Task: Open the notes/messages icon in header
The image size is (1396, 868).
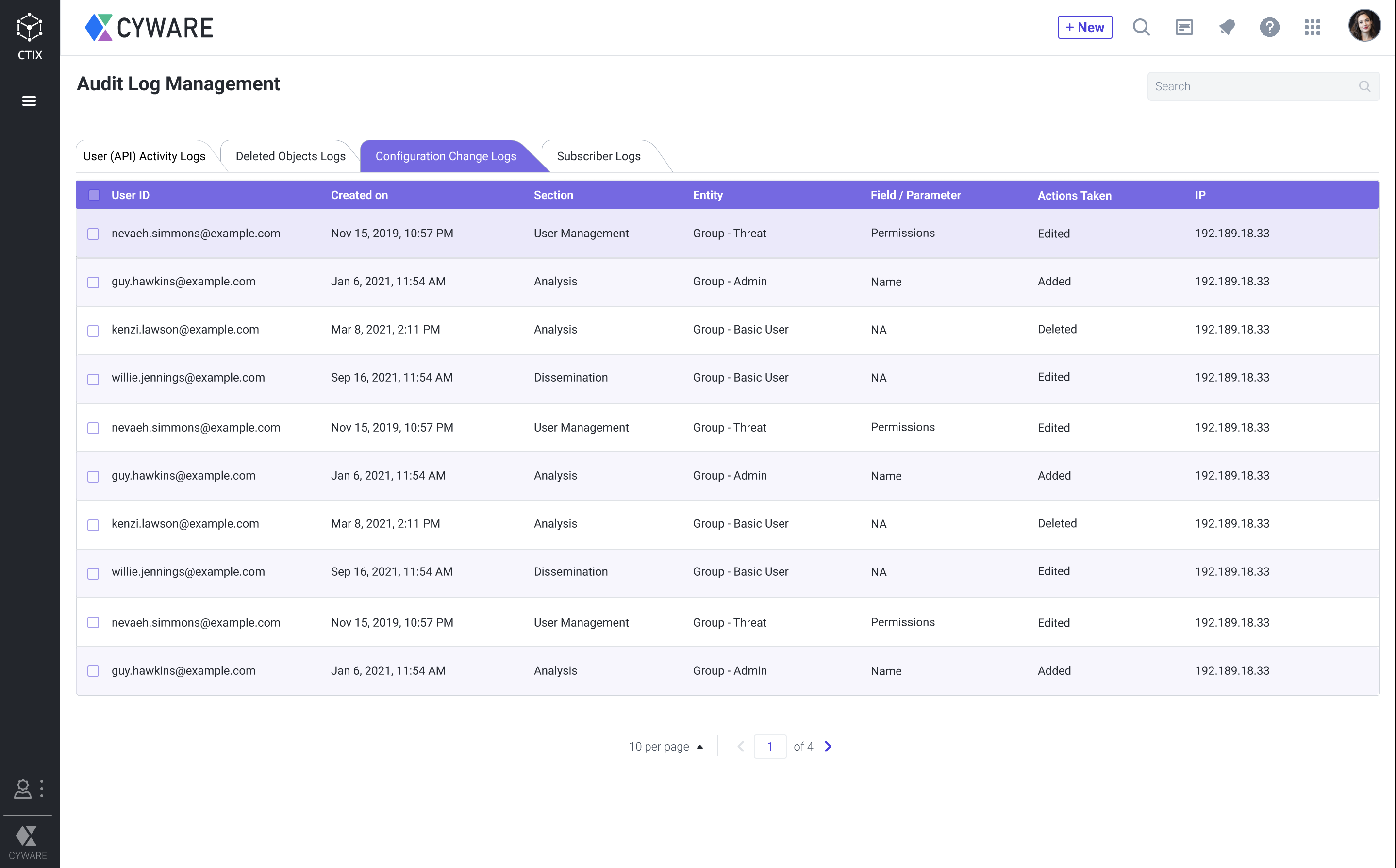Action: click(1183, 27)
